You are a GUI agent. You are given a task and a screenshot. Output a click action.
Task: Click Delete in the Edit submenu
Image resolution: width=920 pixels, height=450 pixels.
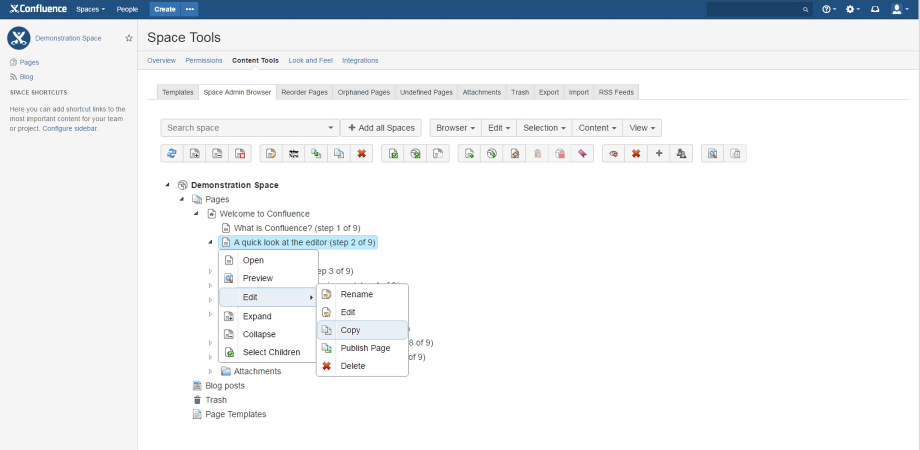[353, 366]
